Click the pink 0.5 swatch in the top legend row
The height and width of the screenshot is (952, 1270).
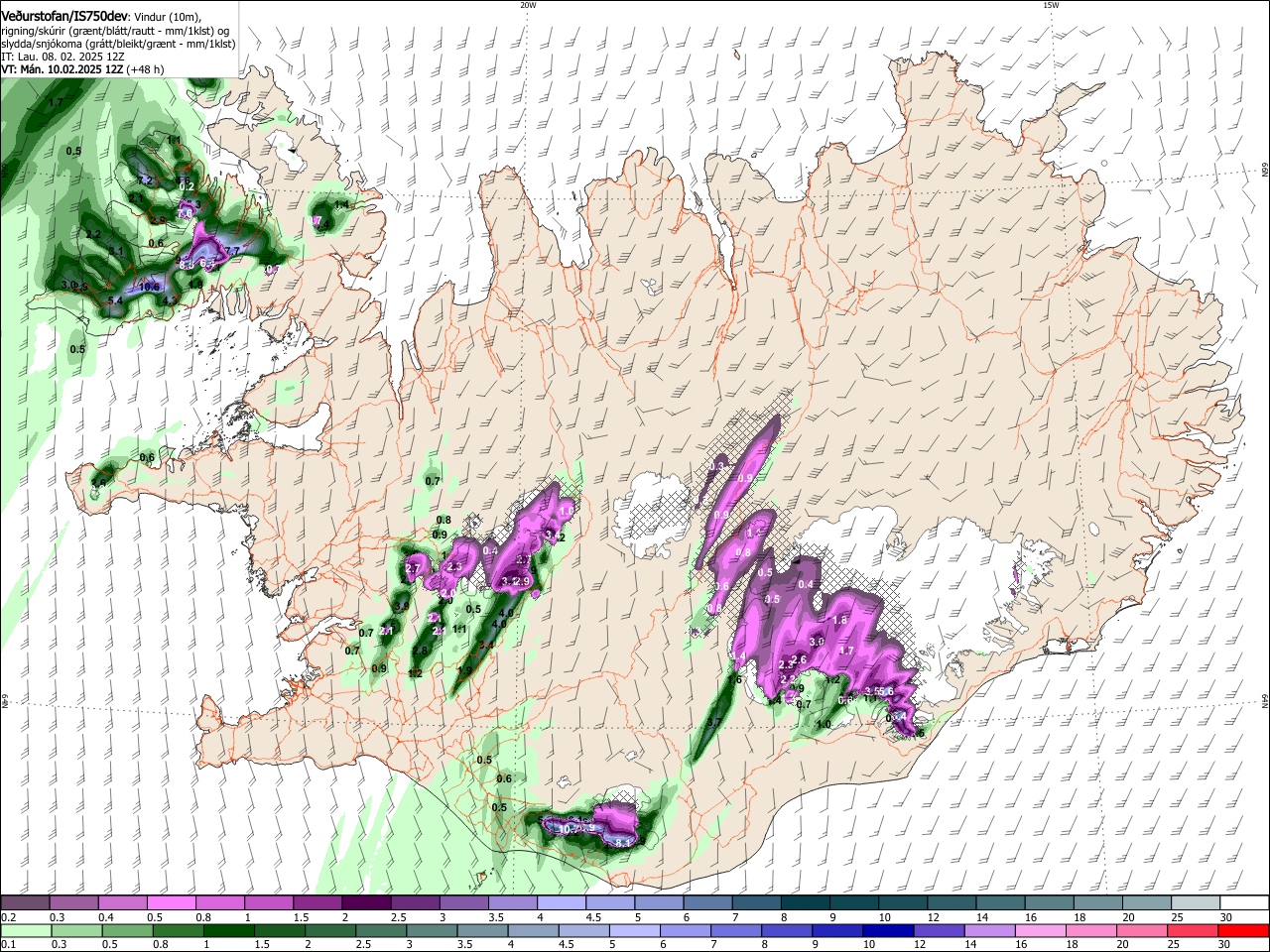click(x=171, y=902)
